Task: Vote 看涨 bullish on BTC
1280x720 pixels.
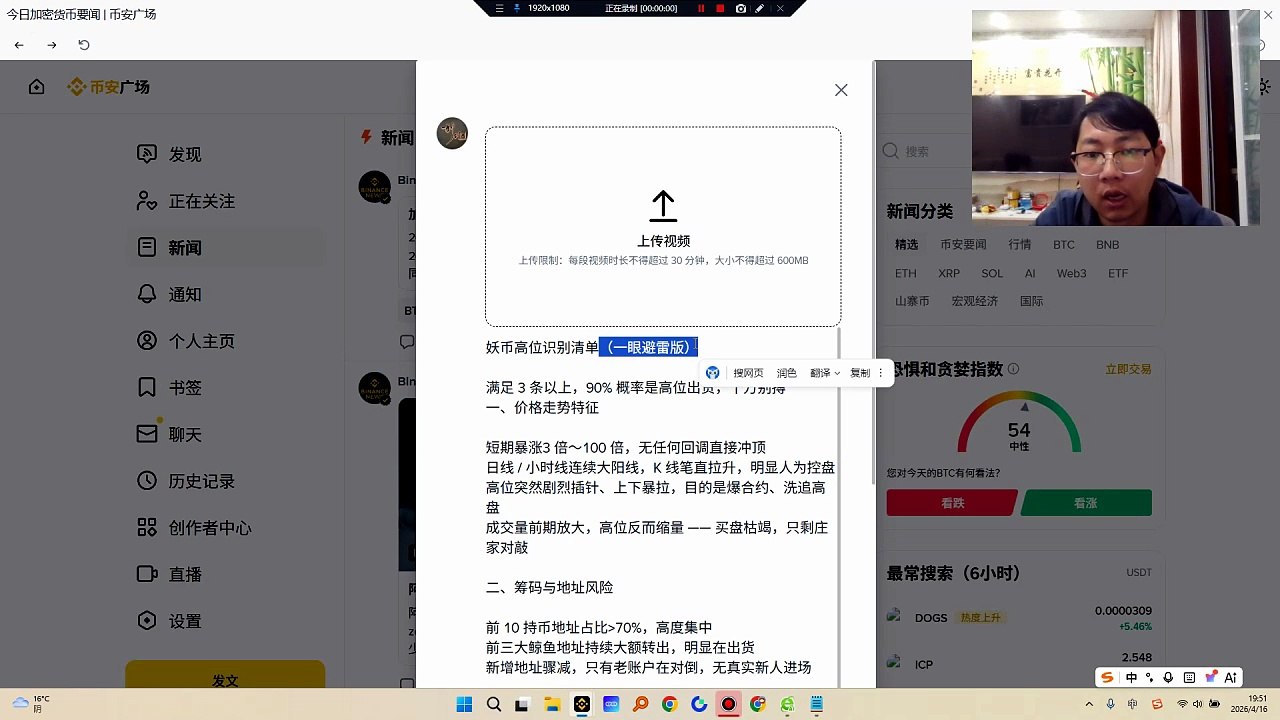Action: pyautogui.click(x=1086, y=503)
